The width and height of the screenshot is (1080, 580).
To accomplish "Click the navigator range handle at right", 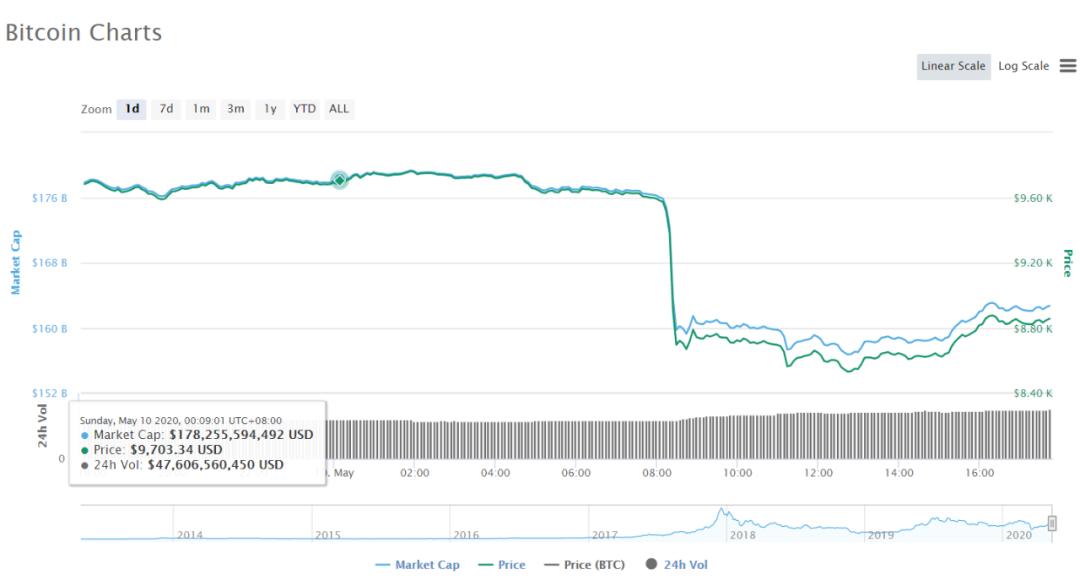I will pos(1052,523).
